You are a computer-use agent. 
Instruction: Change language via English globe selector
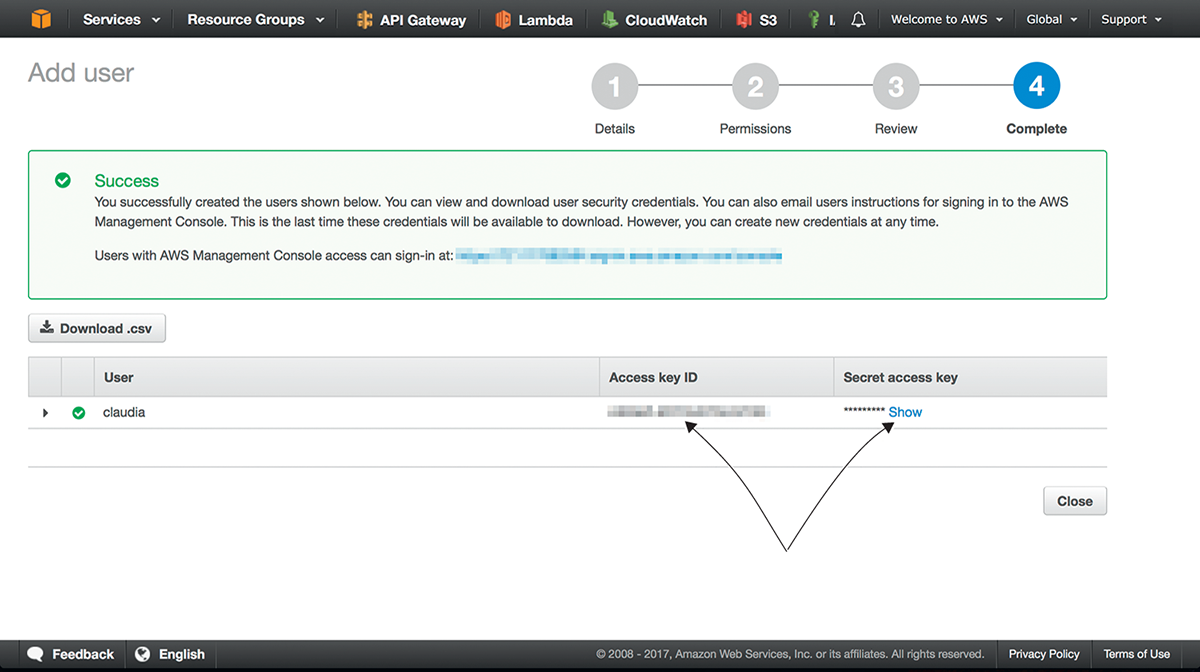pyautogui.click(x=170, y=654)
